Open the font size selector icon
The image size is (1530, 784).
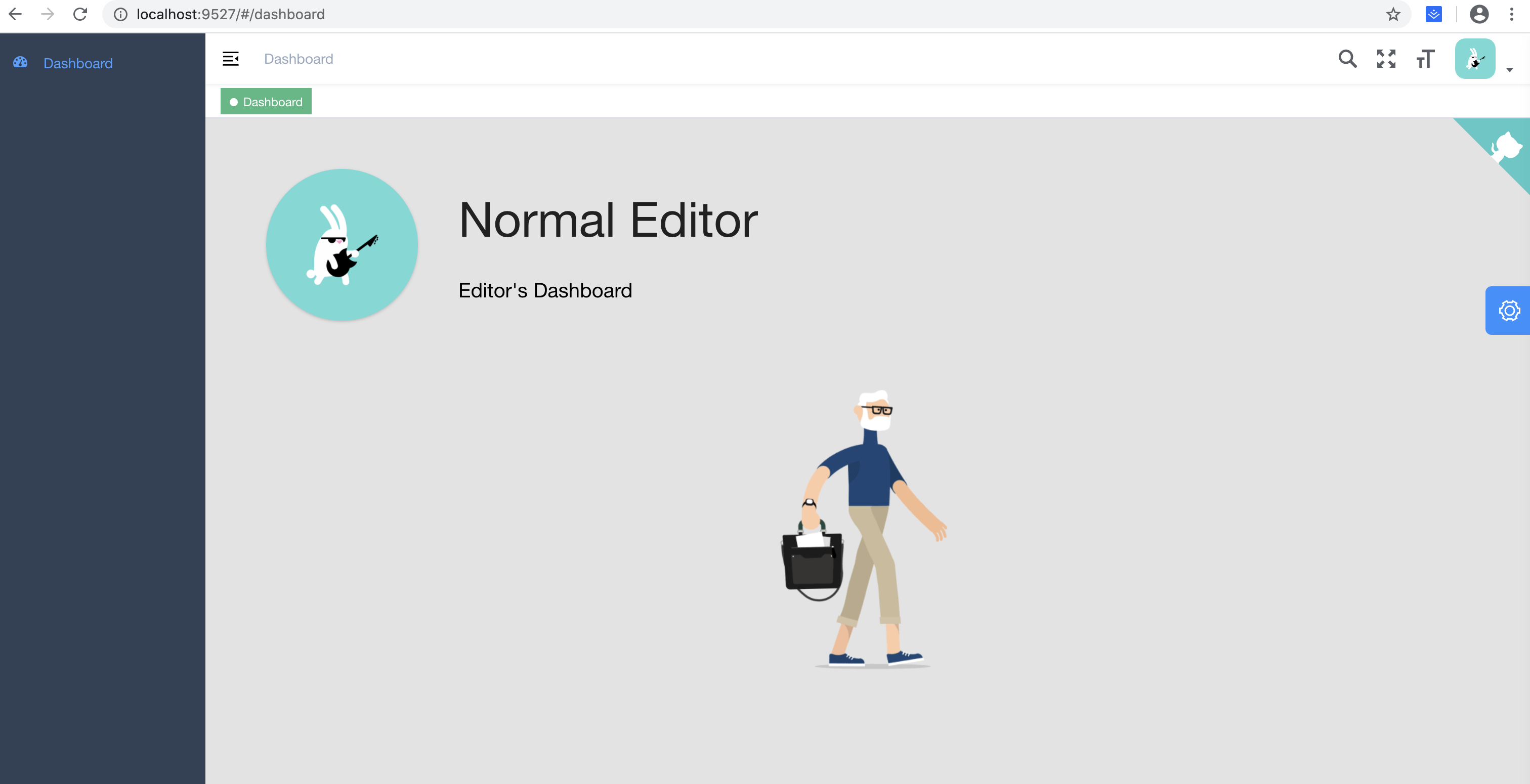pos(1425,59)
